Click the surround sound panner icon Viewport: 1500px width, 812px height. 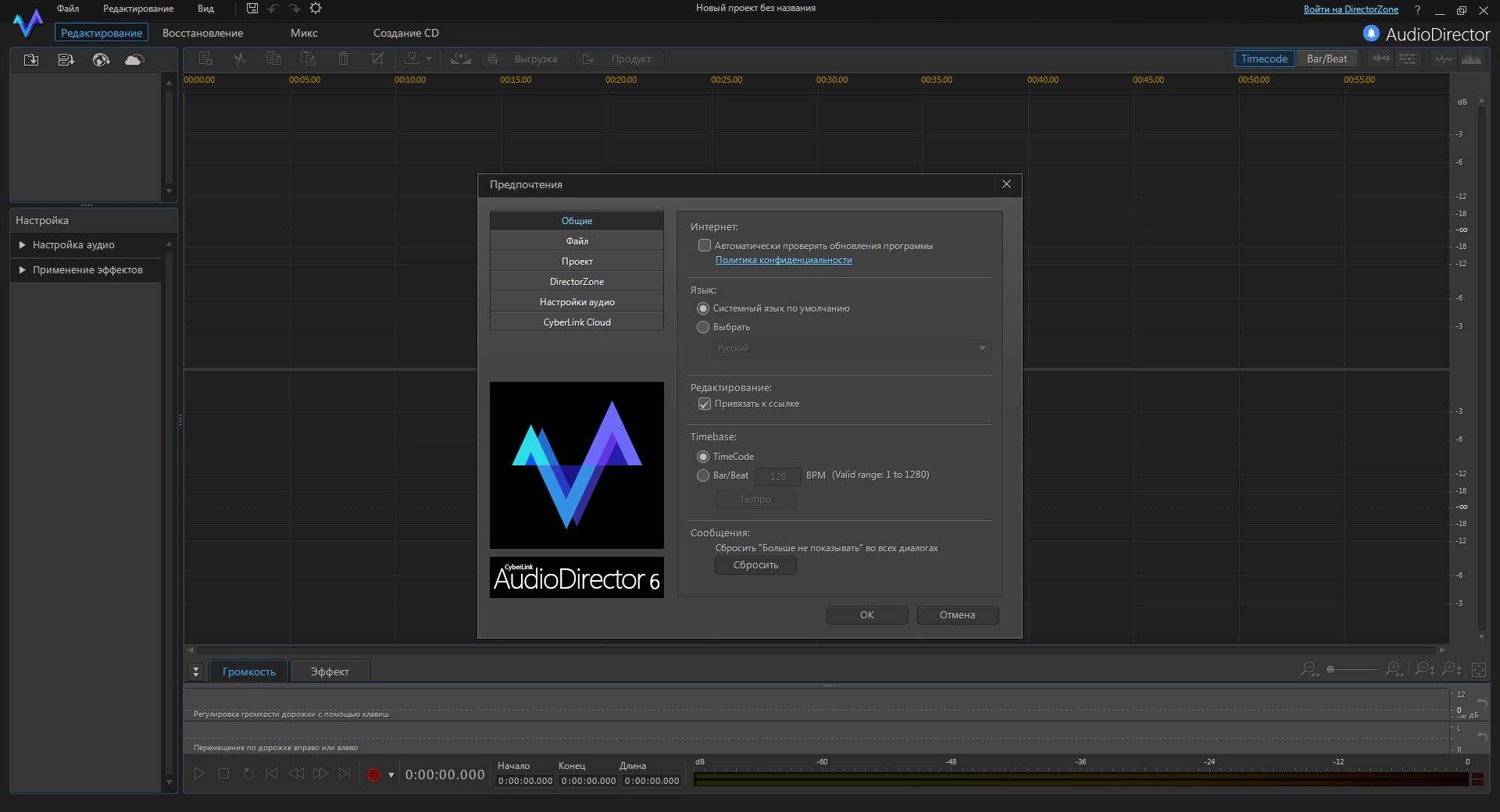point(461,59)
